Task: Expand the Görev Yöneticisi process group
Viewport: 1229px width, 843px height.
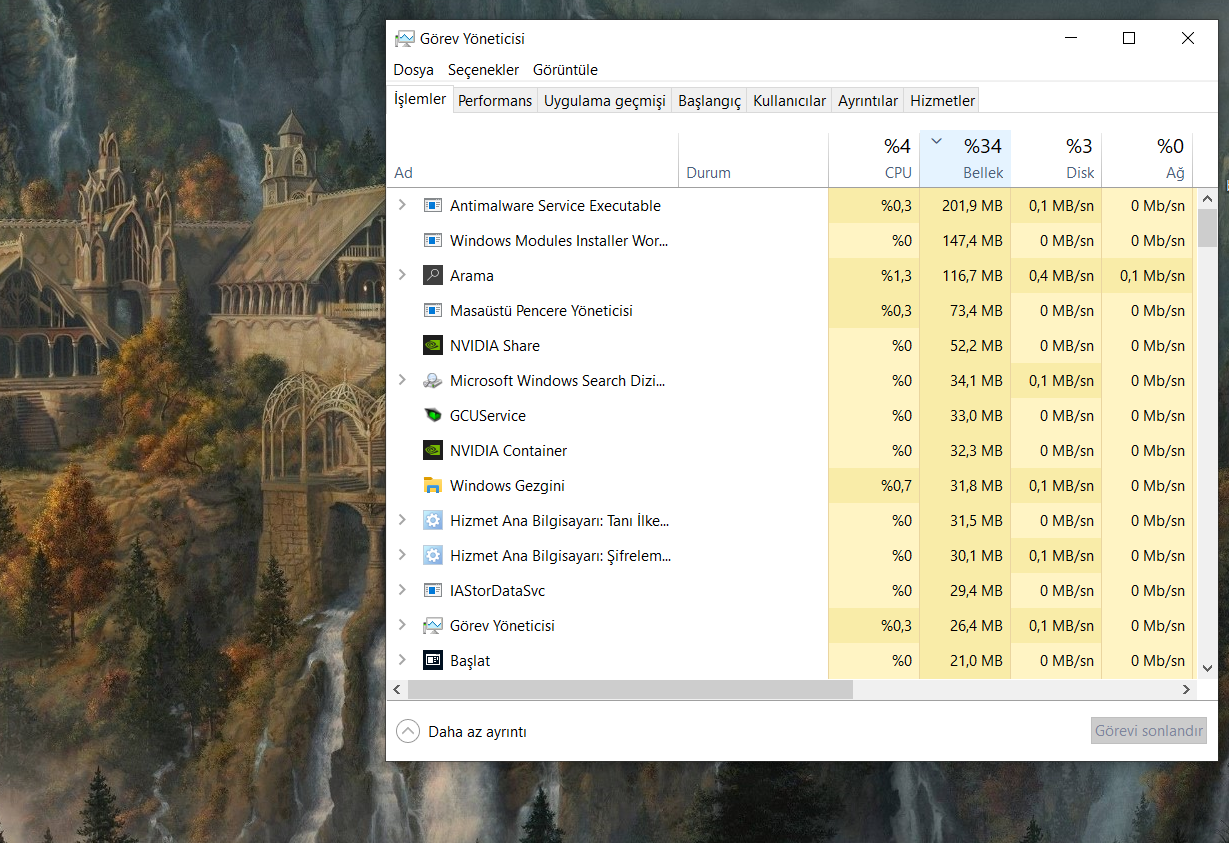Action: (402, 625)
